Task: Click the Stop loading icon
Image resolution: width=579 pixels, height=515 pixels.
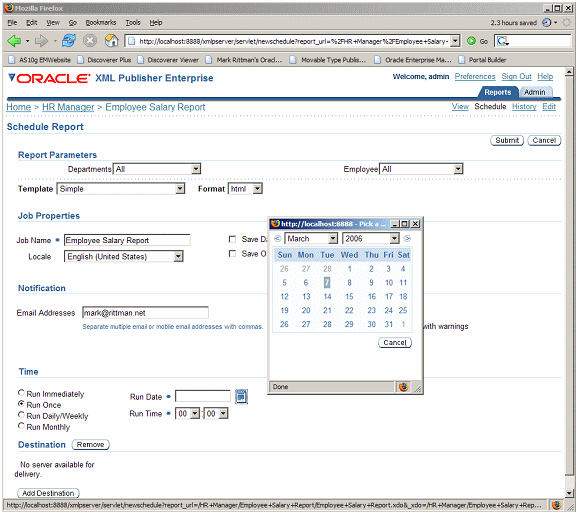Action: [89, 41]
